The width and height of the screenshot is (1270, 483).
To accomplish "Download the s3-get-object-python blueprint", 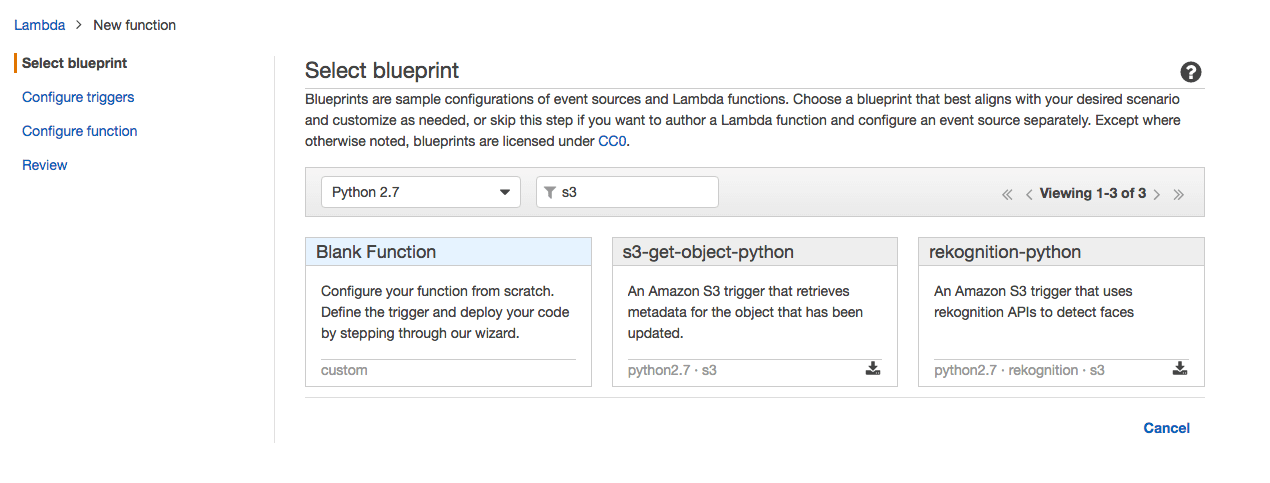I will tap(873, 369).
